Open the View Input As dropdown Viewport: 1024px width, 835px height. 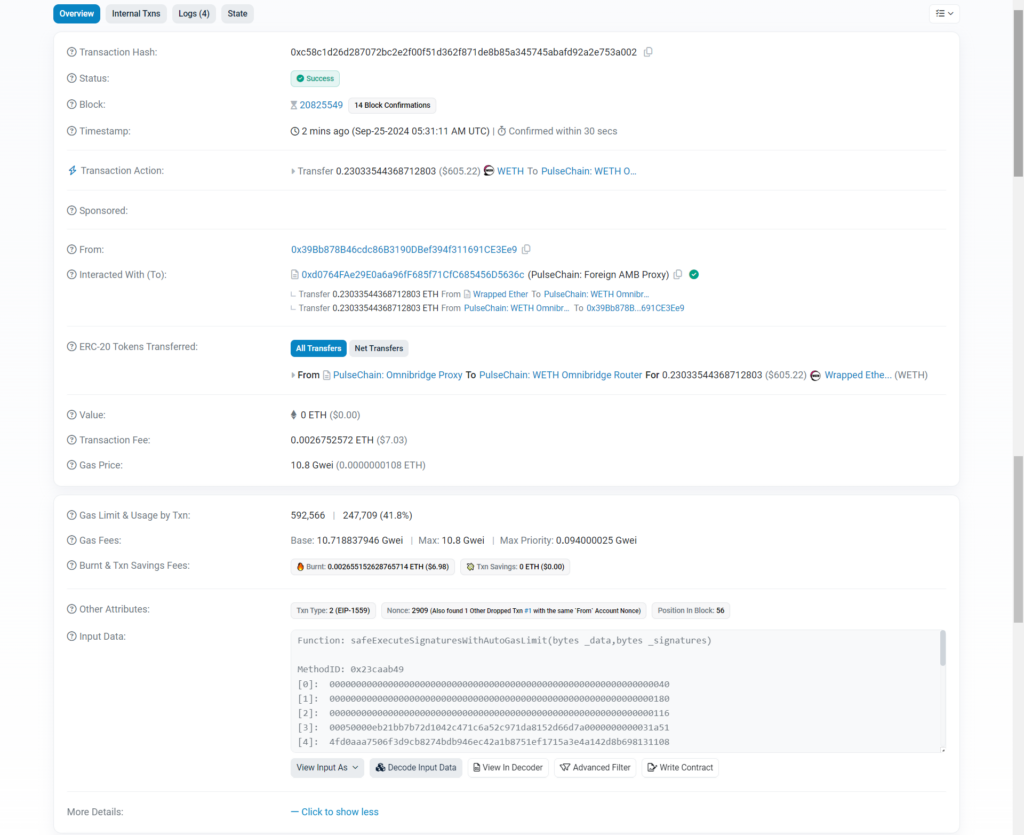pyautogui.click(x=327, y=768)
